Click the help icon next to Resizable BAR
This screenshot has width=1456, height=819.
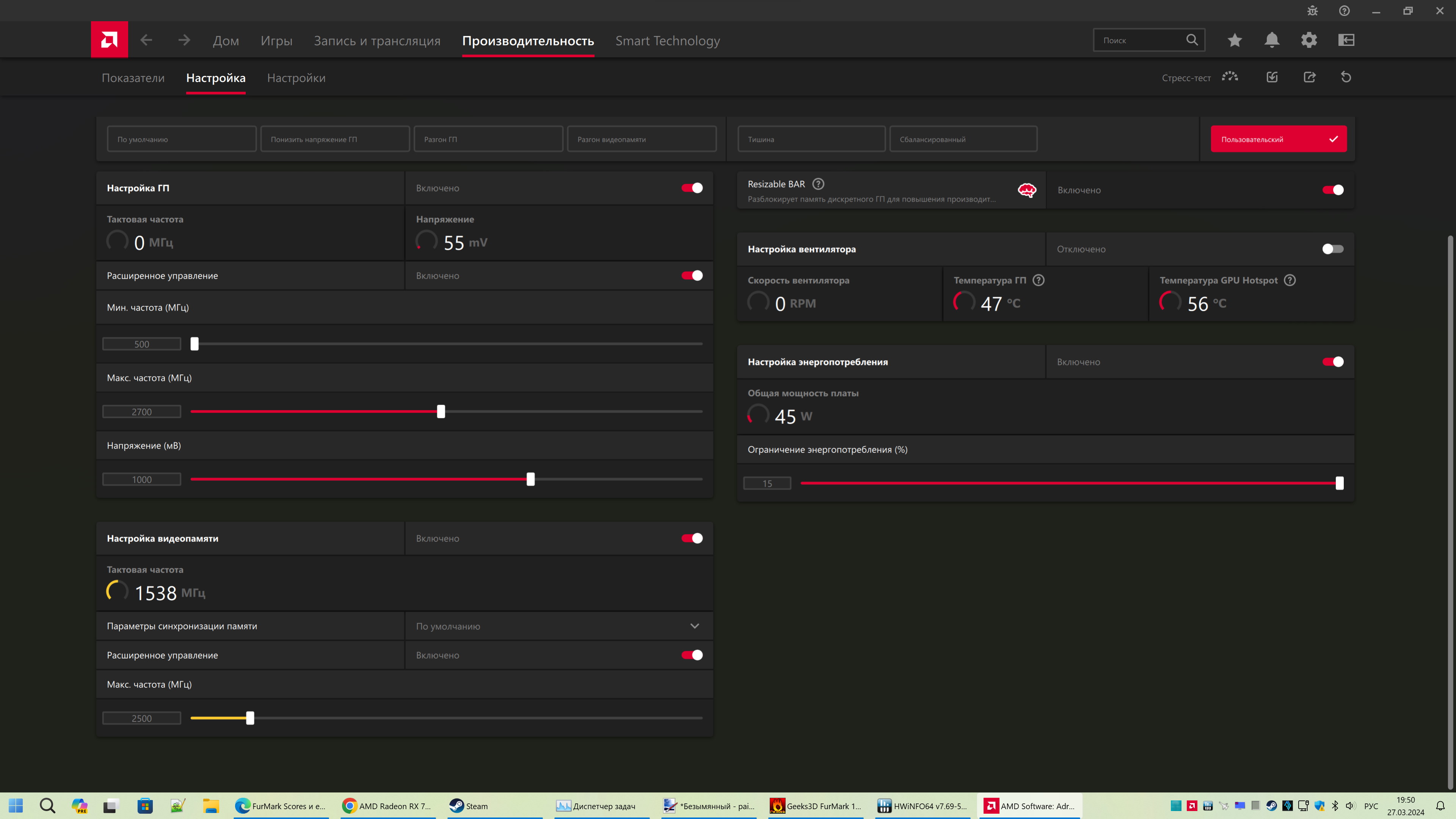[818, 184]
